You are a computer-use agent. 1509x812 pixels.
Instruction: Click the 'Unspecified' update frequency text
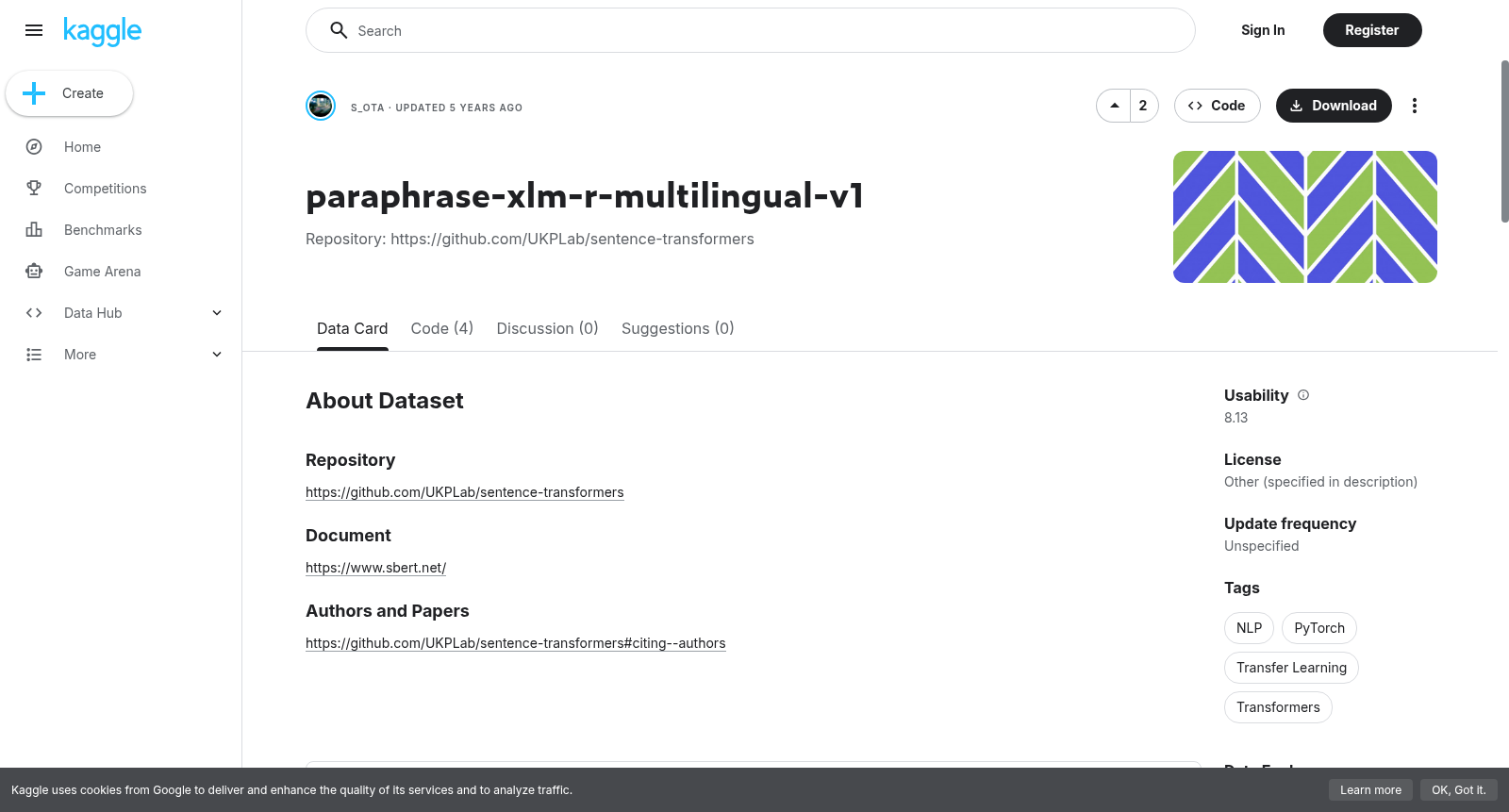coord(1262,546)
